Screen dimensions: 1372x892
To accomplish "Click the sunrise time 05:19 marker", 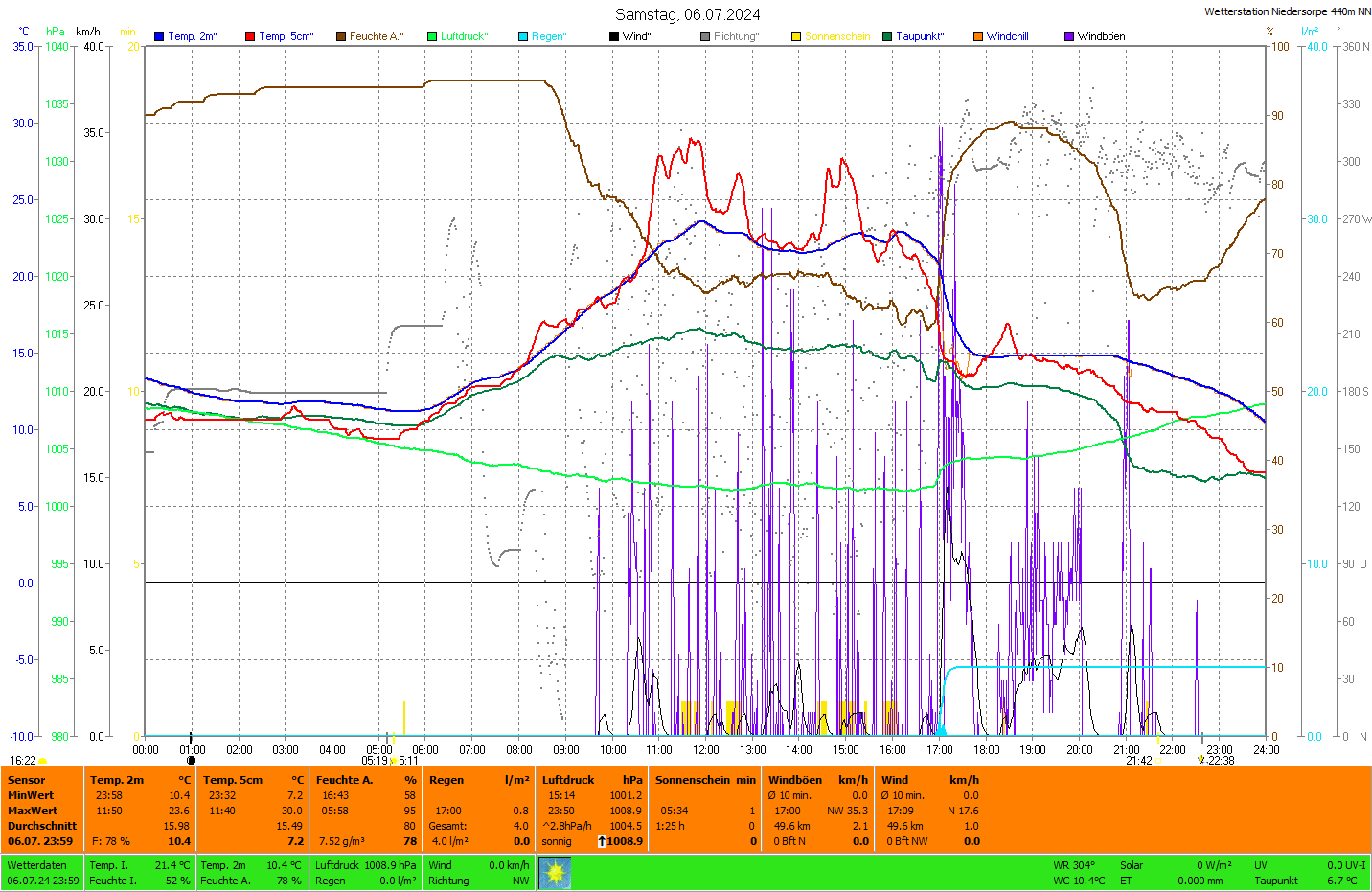I will click(x=375, y=761).
